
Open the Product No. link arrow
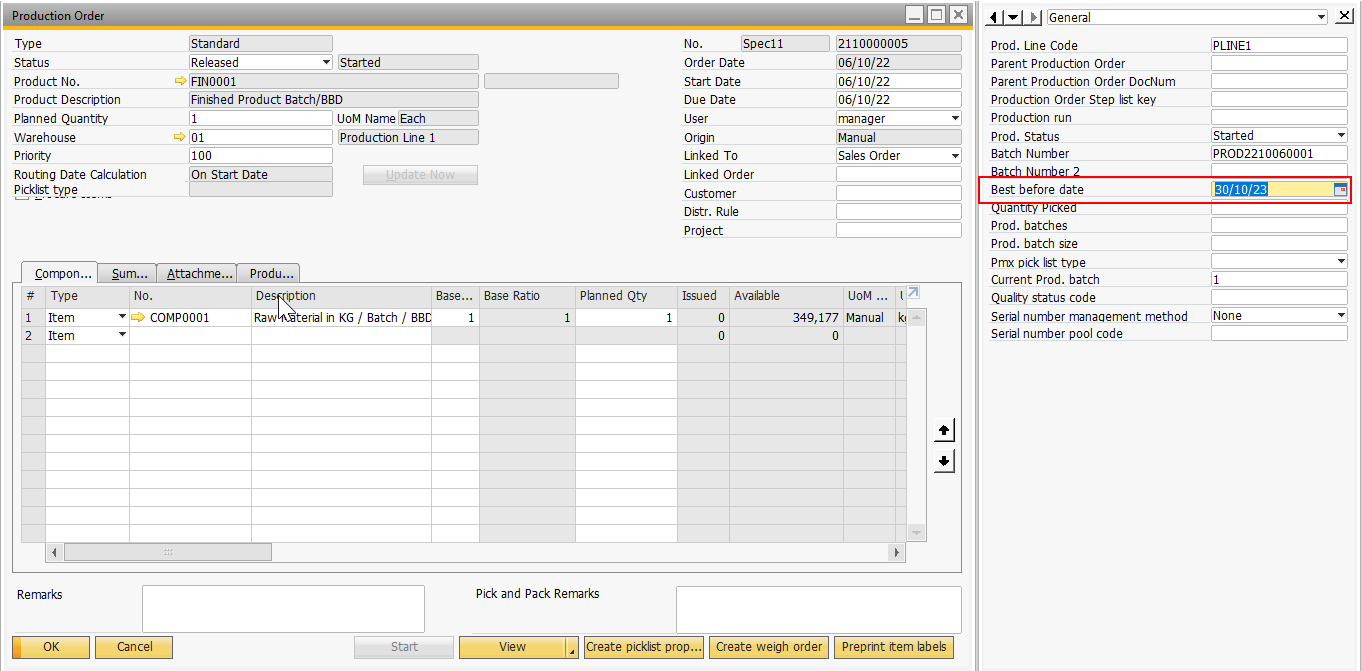coord(180,81)
